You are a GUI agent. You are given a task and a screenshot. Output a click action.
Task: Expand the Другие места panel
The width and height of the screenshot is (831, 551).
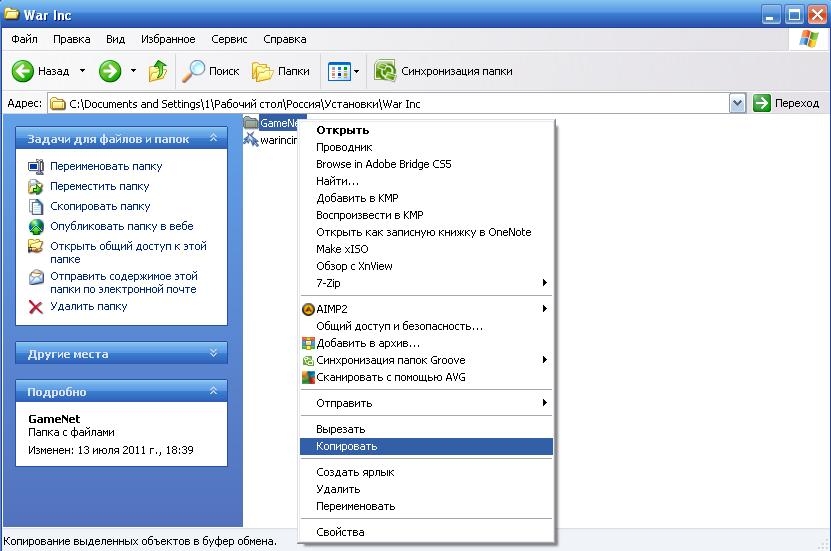pyautogui.click(x=213, y=353)
